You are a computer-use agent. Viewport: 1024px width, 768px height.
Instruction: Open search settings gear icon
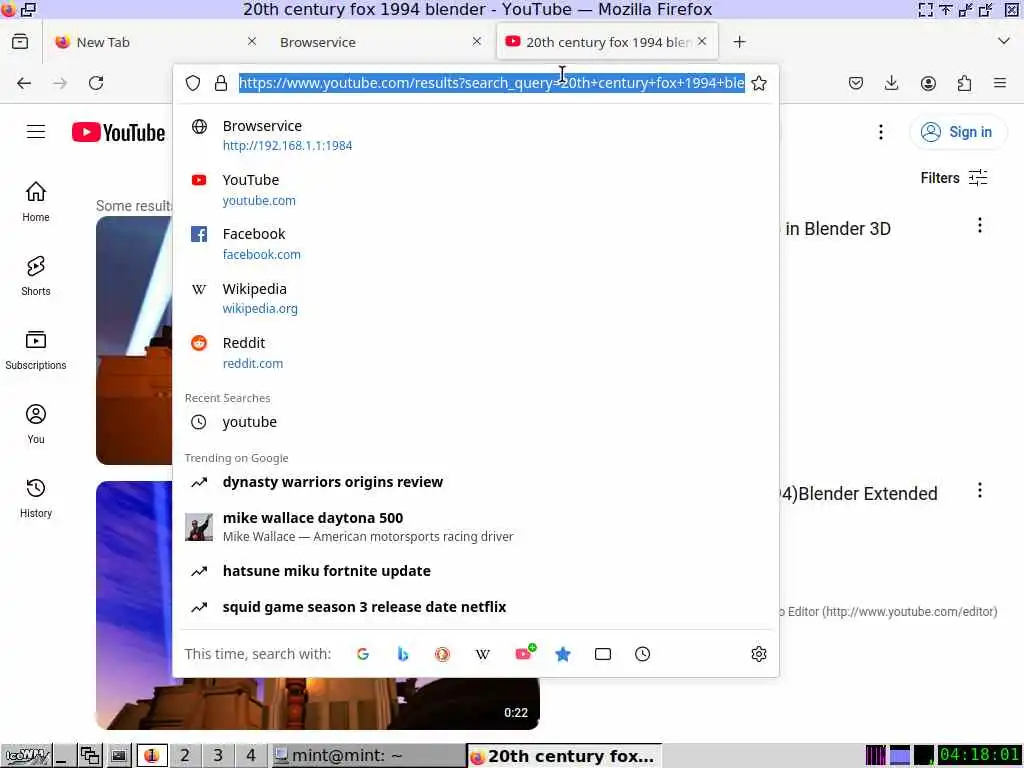coord(759,654)
